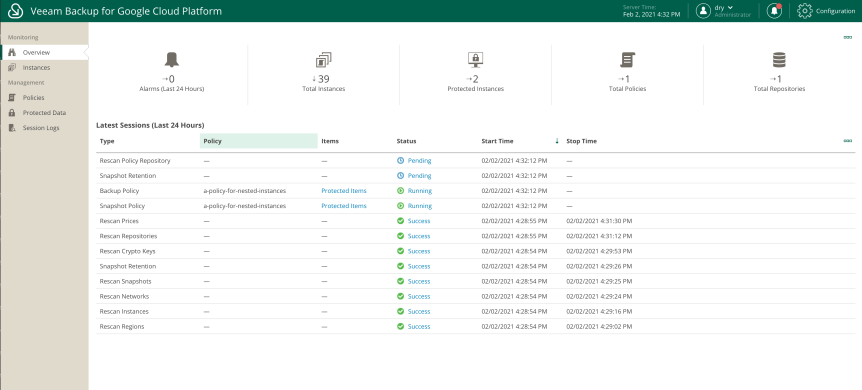Click the Total Repositories database icon
This screenshot has height=390, width=862.
click(x=779, y=59)
